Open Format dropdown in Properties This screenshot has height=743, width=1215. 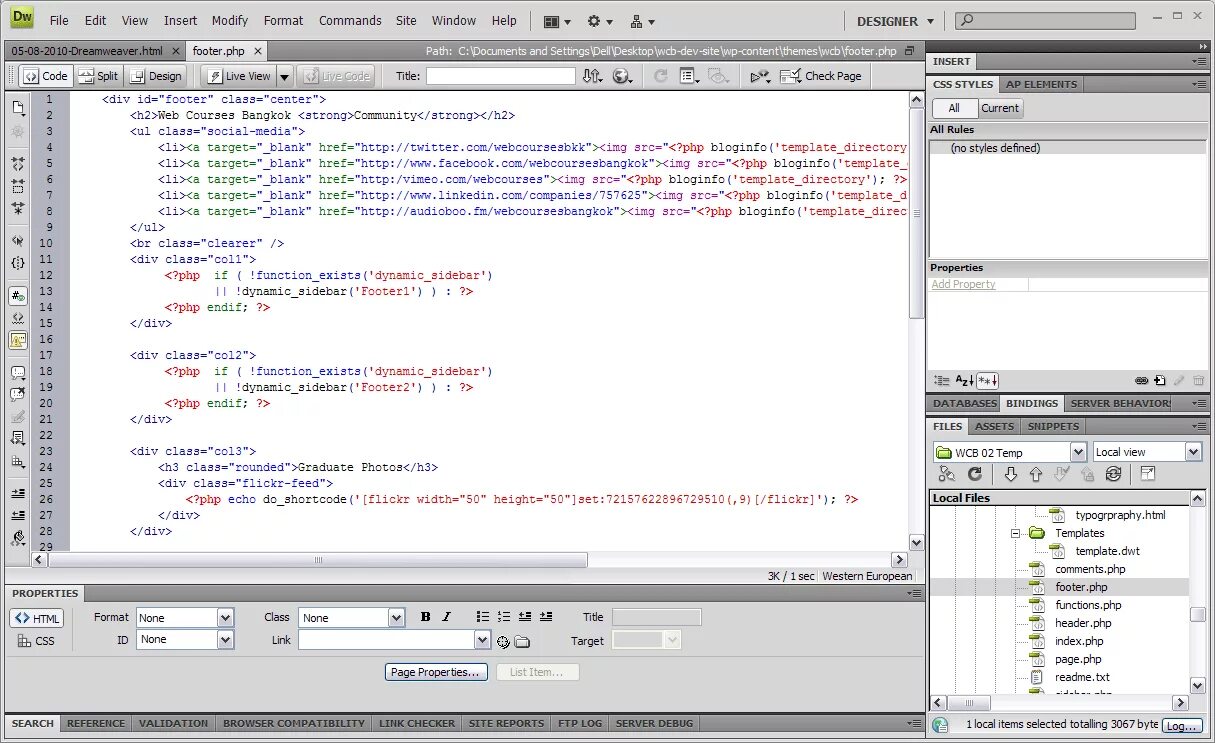[225, 618]
